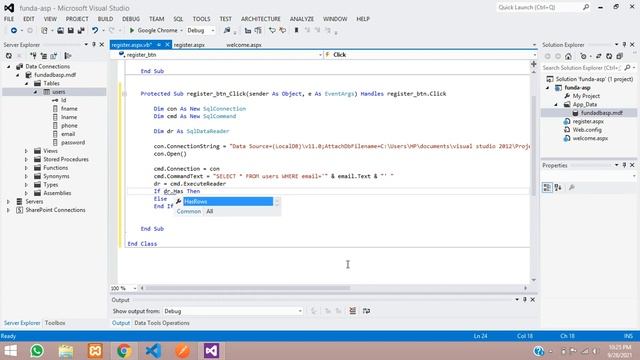Open the Debug configuration dropdown
The height and width of the screenshot is (360, 640).
pos(213,31)
